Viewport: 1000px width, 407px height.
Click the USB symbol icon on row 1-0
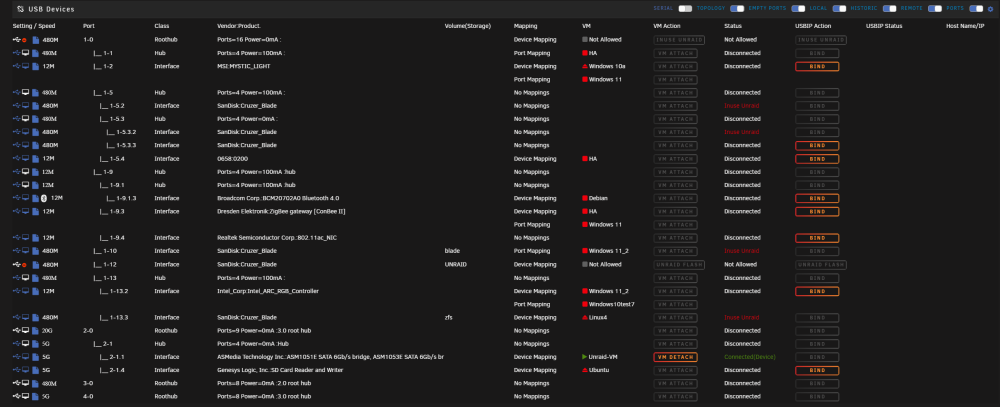pos(16,40)
